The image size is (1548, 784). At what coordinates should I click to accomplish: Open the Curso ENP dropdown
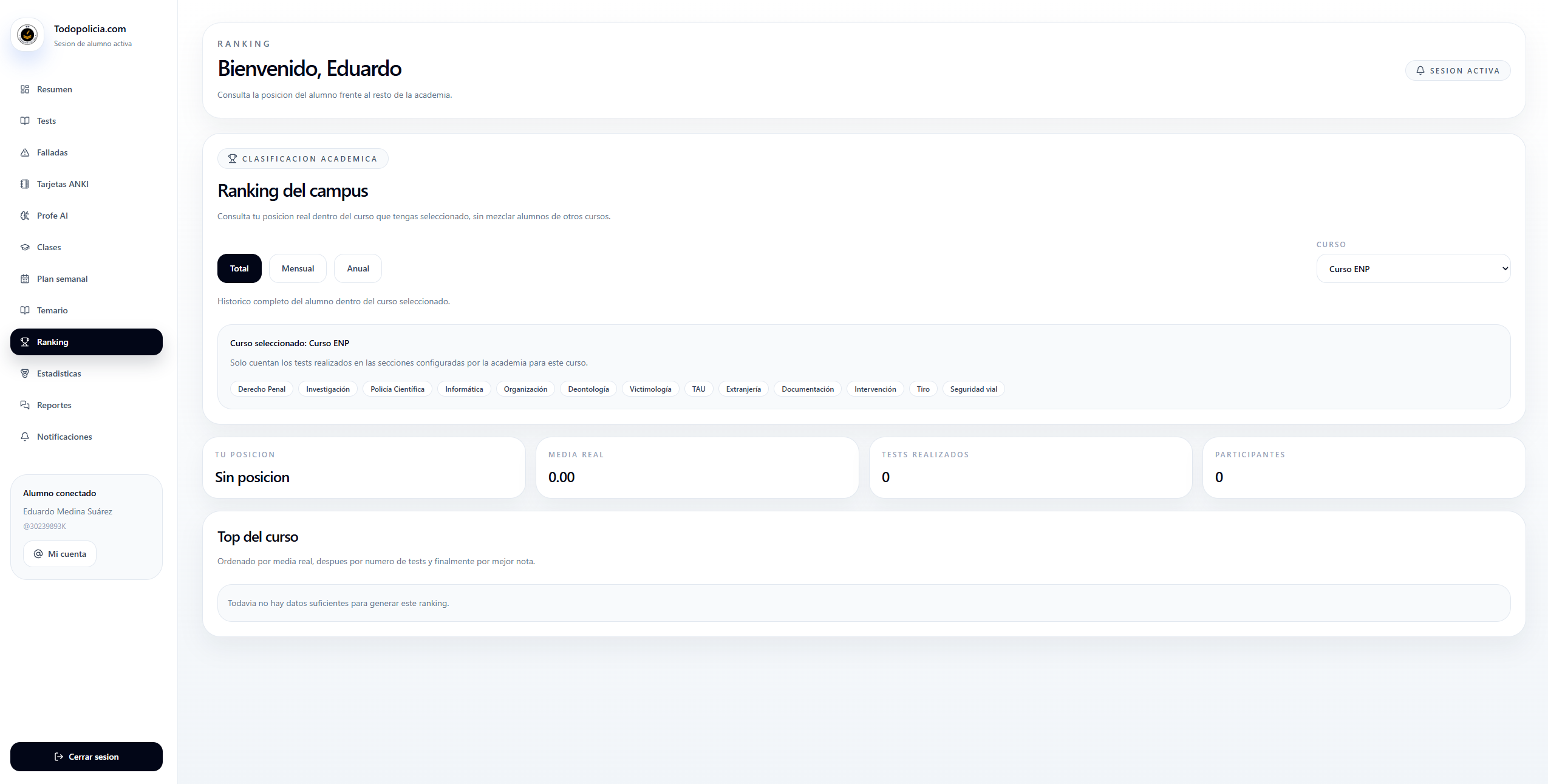[x=1413, y=268]
